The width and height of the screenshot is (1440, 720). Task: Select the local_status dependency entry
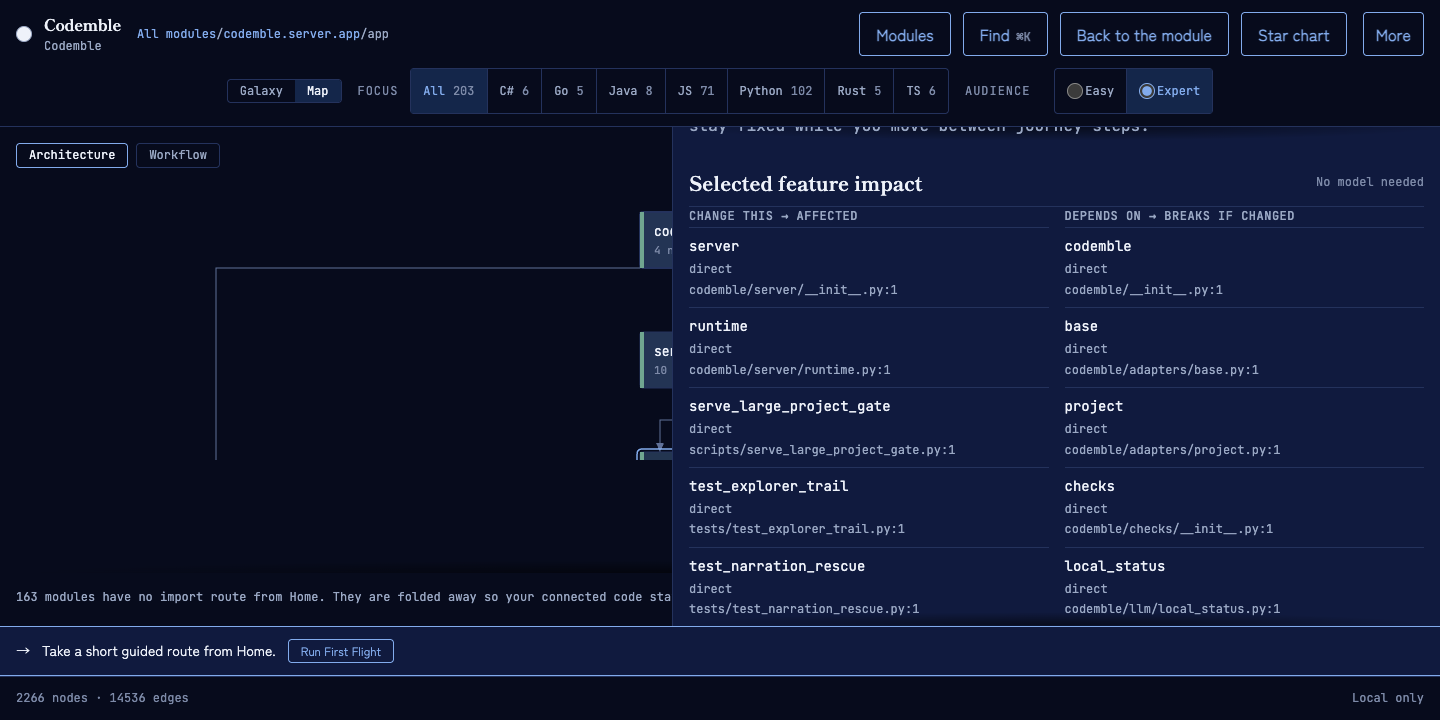(x=1244, y=587)
